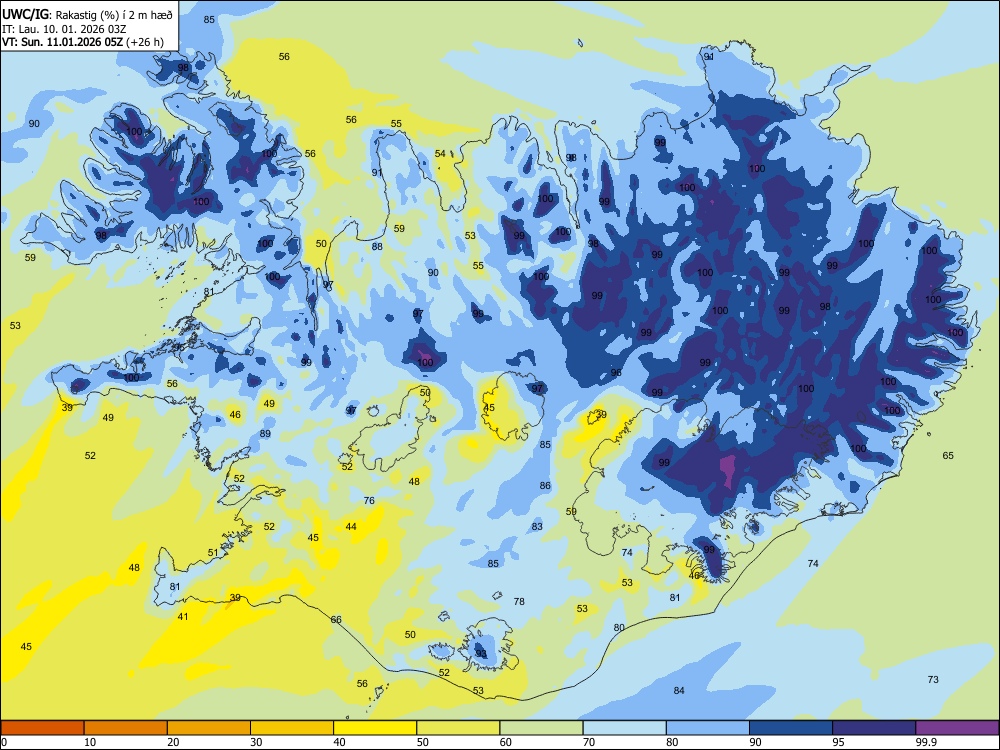Click the map value '51' on Reykjanes
The width and height of the screenshot is (1000, 750).
click(213, 553)
